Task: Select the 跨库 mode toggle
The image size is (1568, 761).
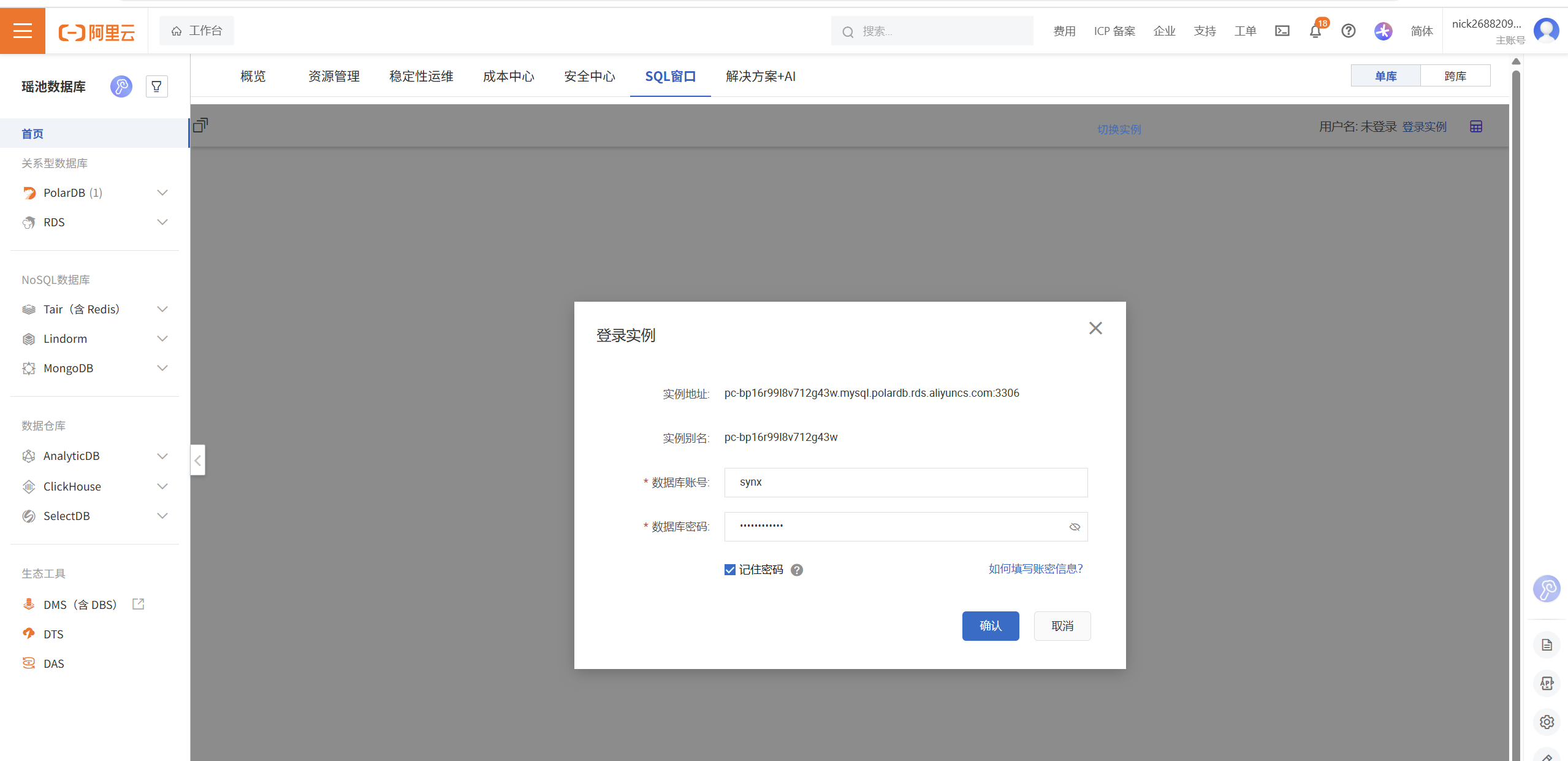Action: 1455,76
